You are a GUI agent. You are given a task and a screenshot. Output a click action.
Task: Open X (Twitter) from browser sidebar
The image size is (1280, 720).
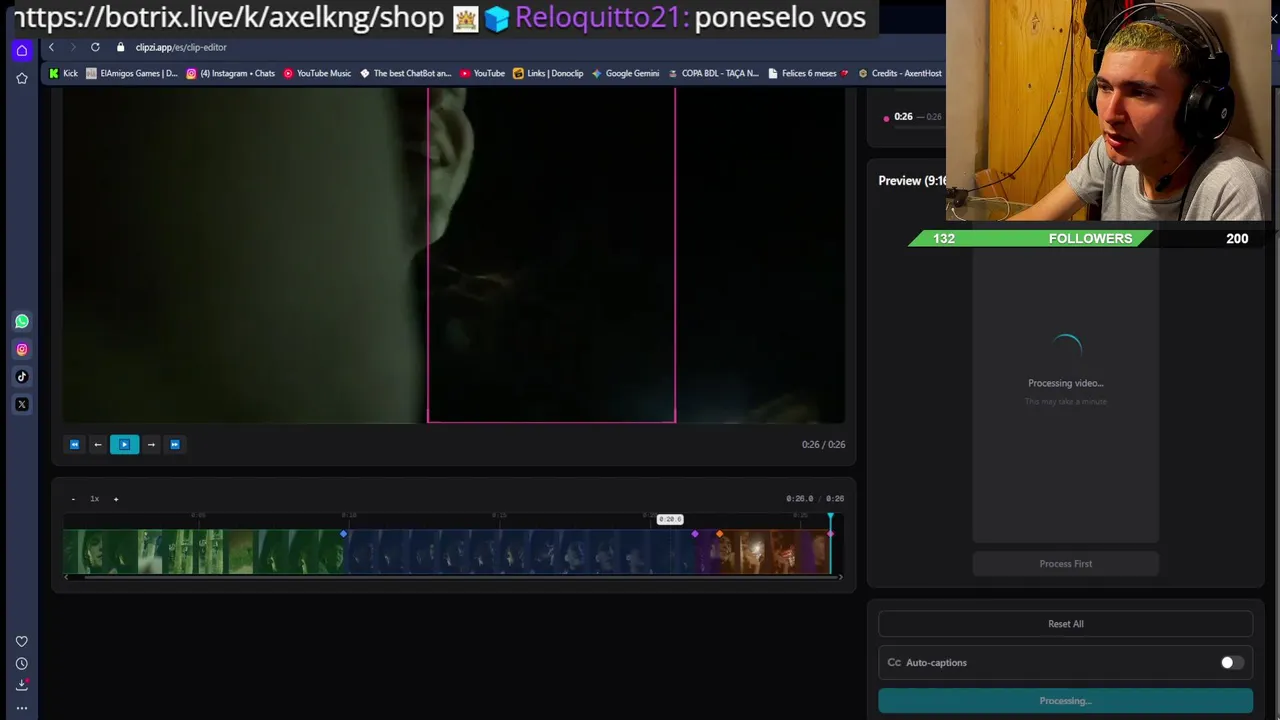[21, 405]
